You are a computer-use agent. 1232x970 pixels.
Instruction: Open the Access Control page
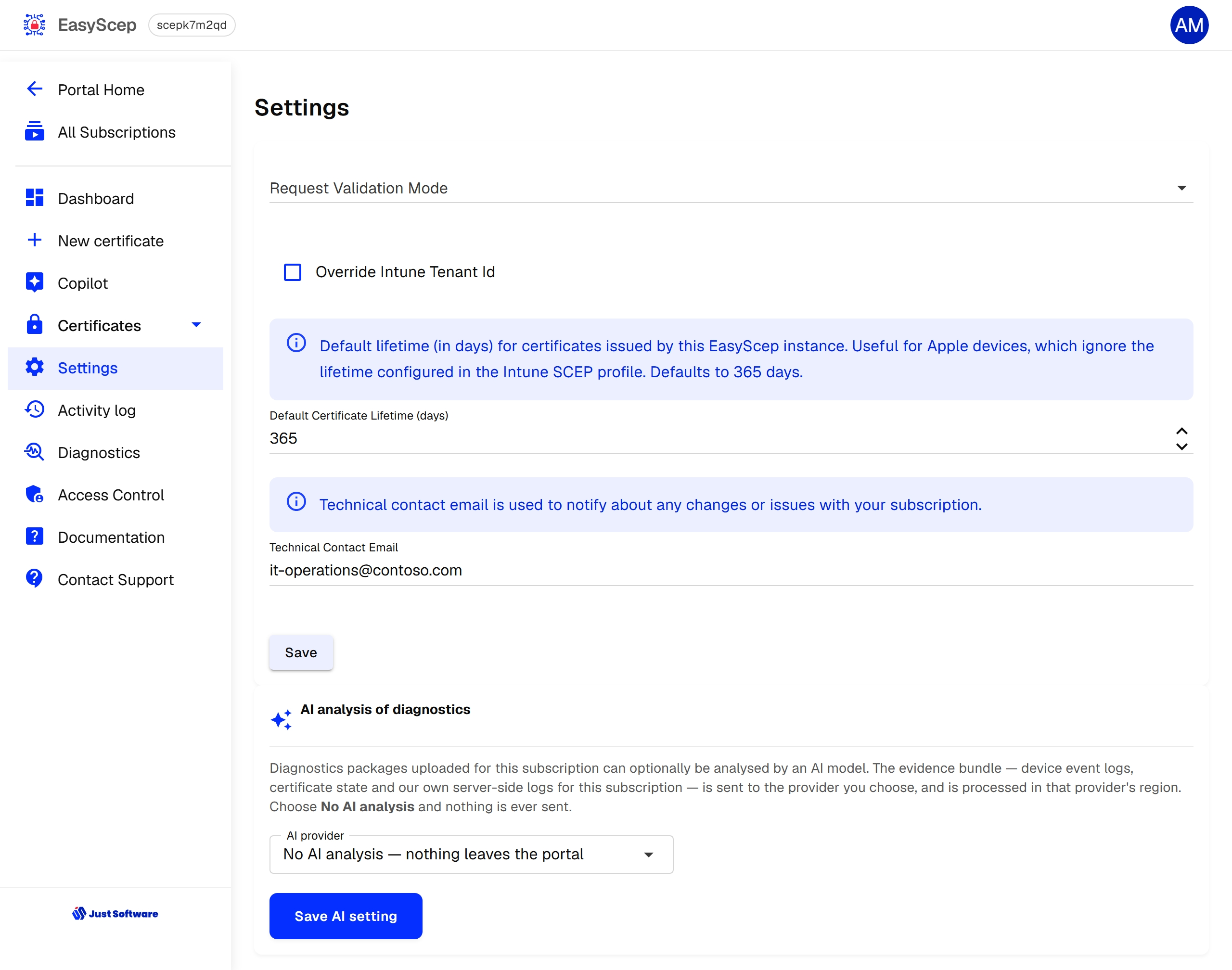[x=115, y=495]
